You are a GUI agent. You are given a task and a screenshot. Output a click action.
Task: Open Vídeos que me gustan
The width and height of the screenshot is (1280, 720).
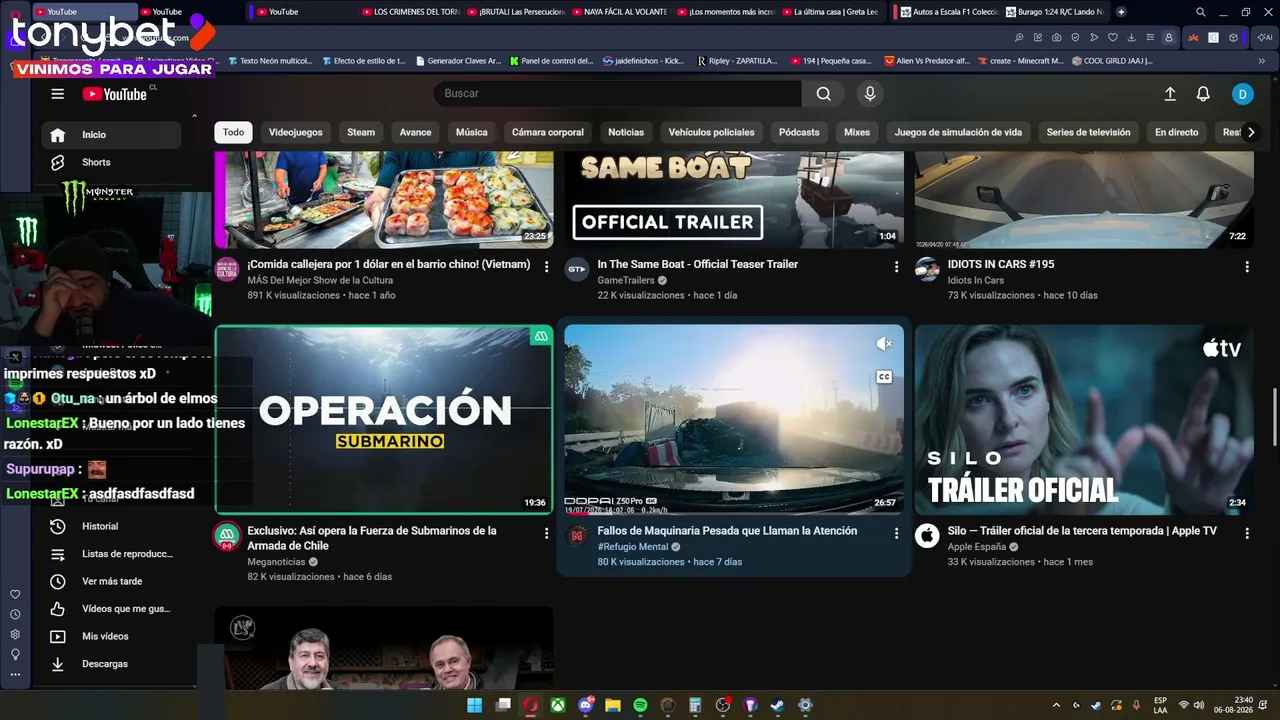tap(112, 609)
